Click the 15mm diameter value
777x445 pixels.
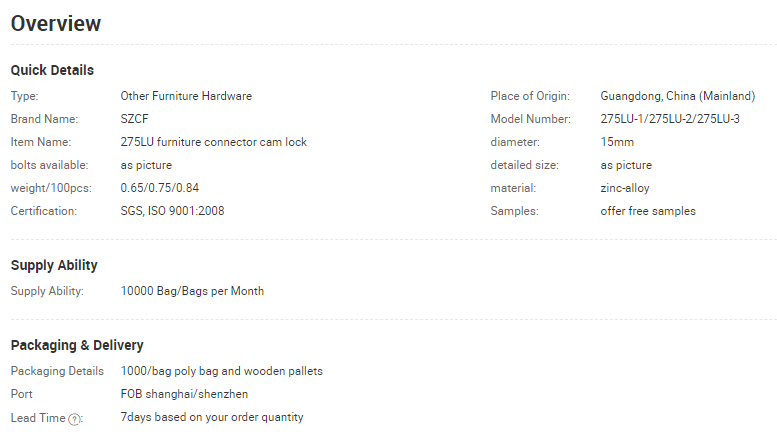click(617, 142)
